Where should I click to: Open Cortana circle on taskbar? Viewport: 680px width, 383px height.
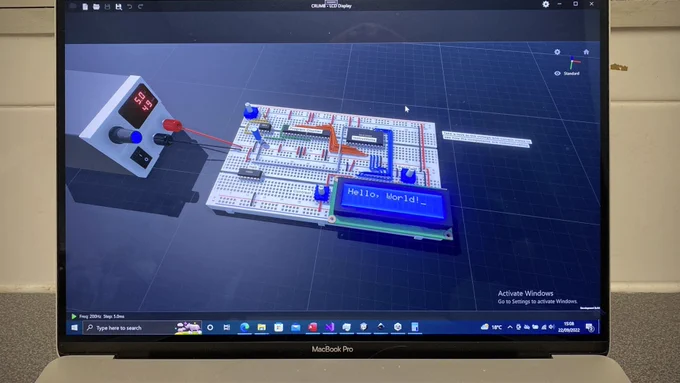(x=210, y=327)
